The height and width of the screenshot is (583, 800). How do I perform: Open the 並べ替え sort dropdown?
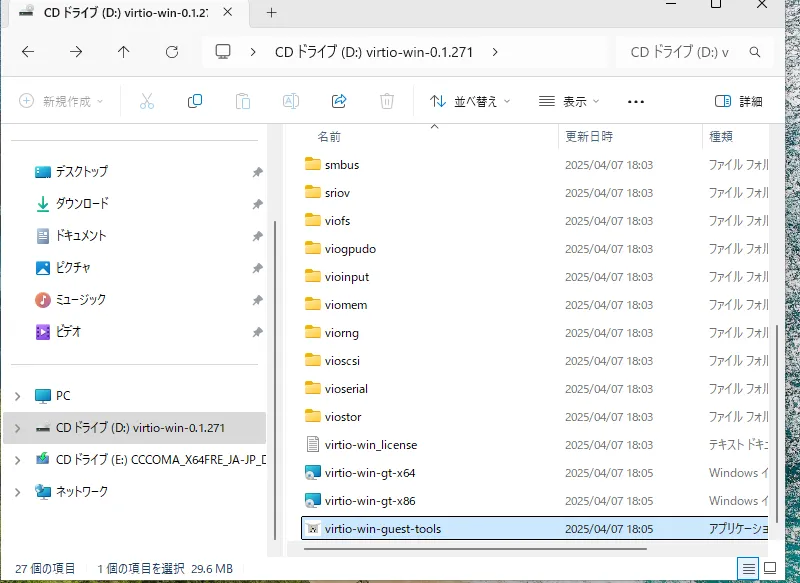pyautogui.click(x=469, y=101)
